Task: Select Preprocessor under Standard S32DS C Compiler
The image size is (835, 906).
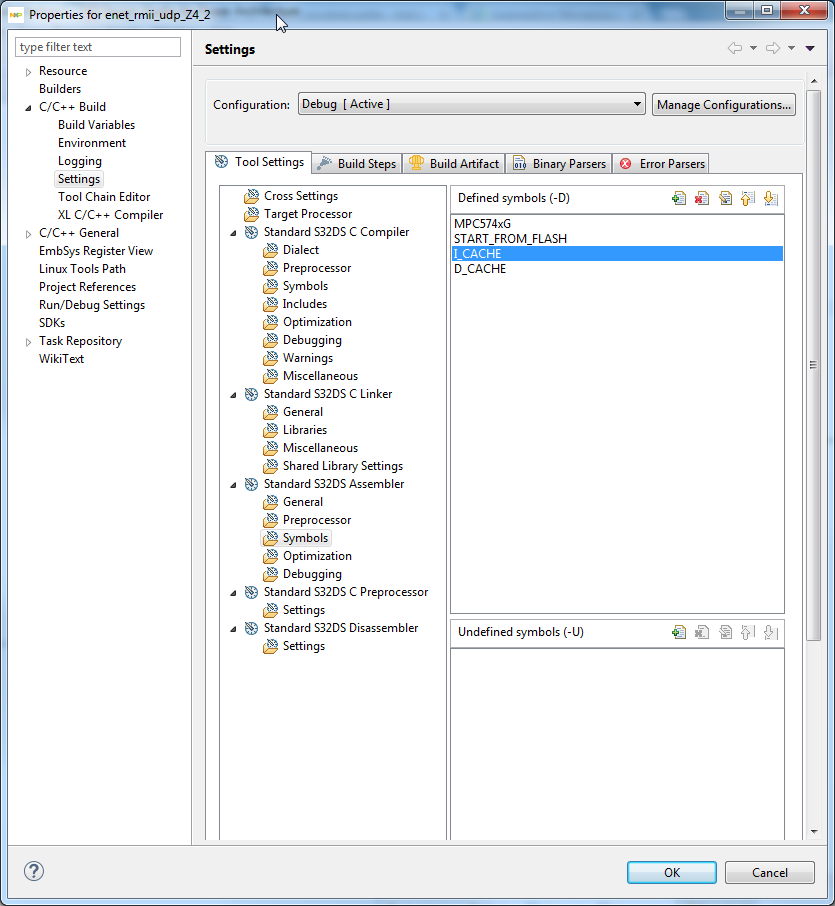Action: click(x=317, y=268)
